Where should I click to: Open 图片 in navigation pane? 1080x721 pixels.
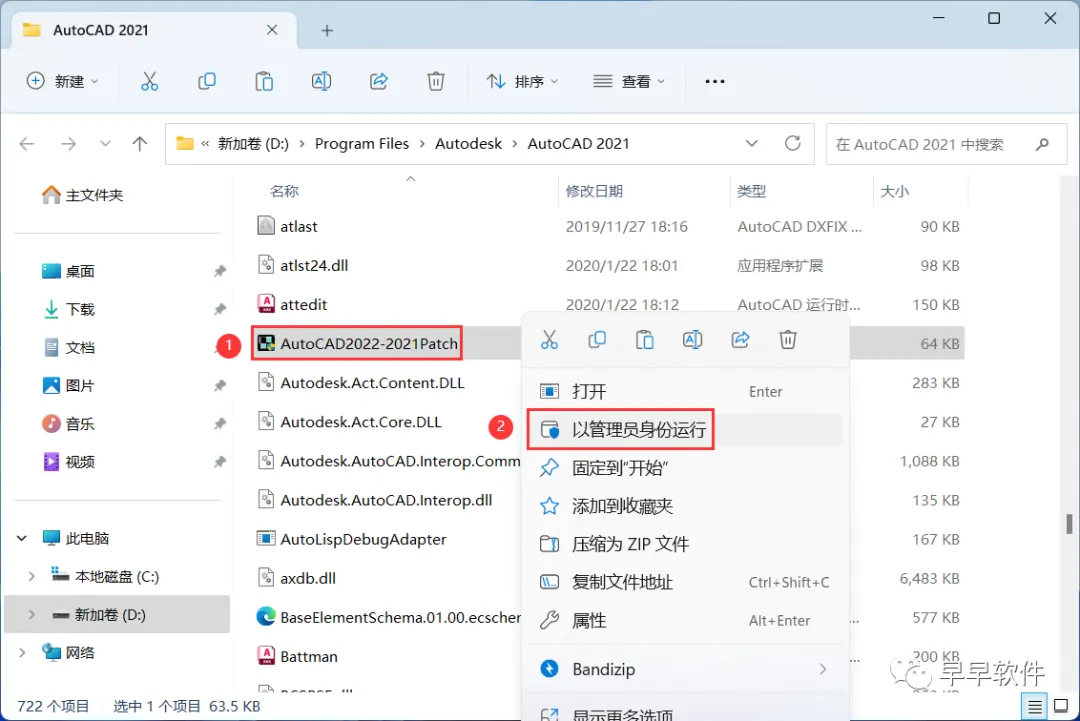[x=68, y=386]
